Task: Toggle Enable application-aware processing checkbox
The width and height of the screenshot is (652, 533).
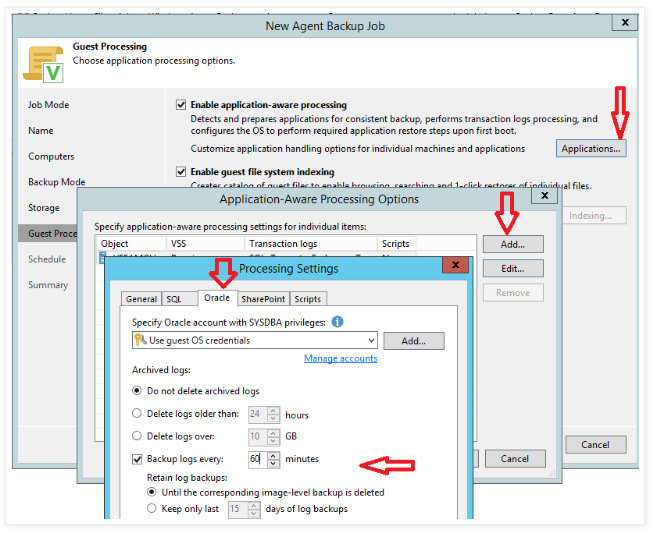Action: coord(181,104)
